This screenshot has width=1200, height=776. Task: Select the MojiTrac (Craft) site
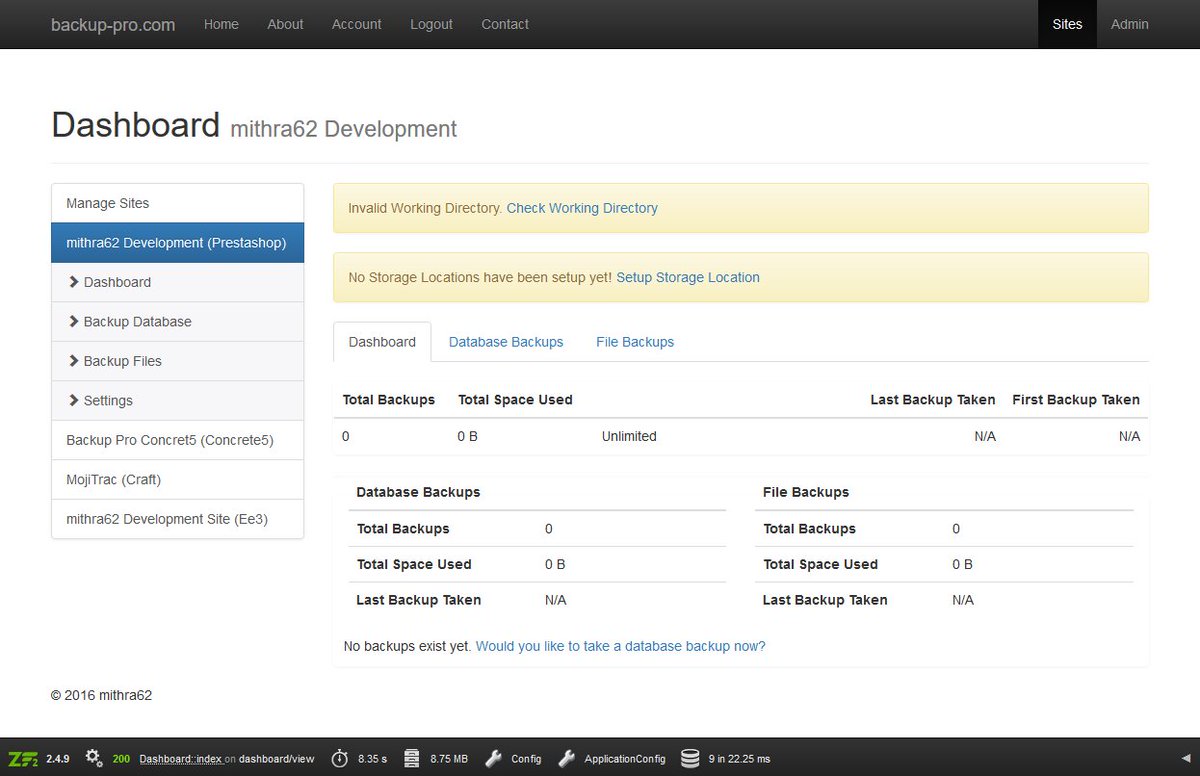(177, 479)
